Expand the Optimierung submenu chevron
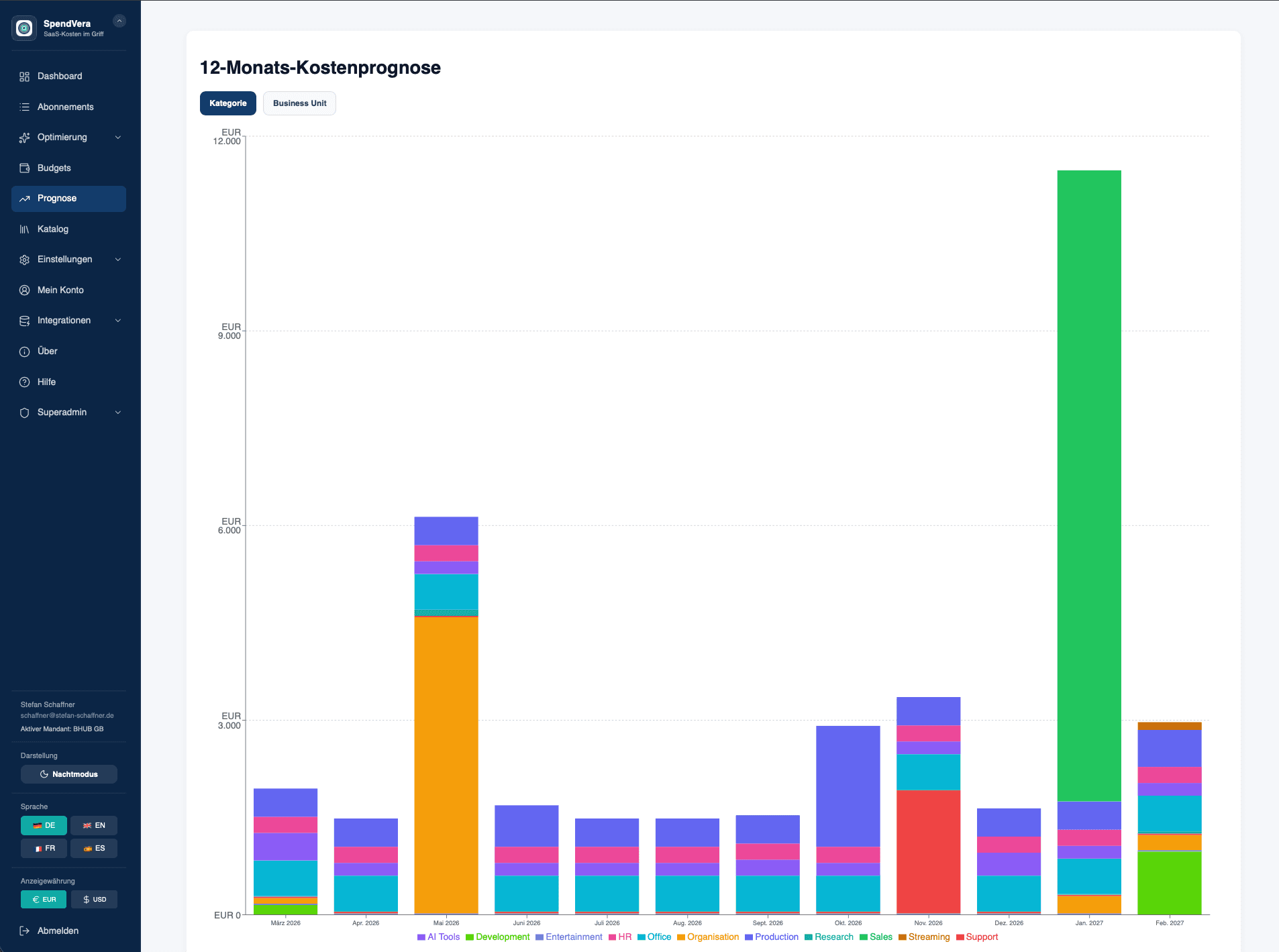The height and width of the screenshot is (952, 1279). (118, 138)
